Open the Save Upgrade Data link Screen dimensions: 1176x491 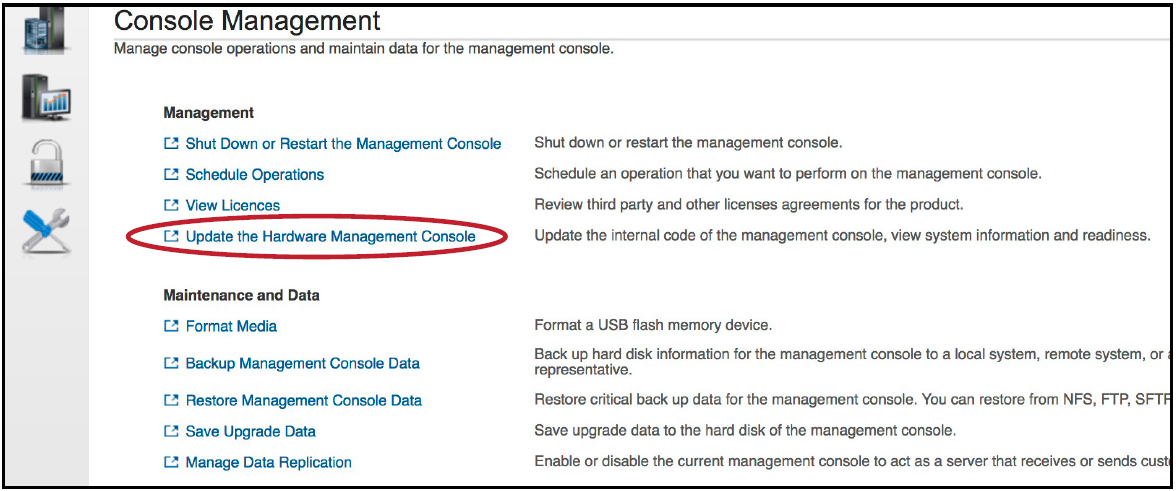coord(250,432)
